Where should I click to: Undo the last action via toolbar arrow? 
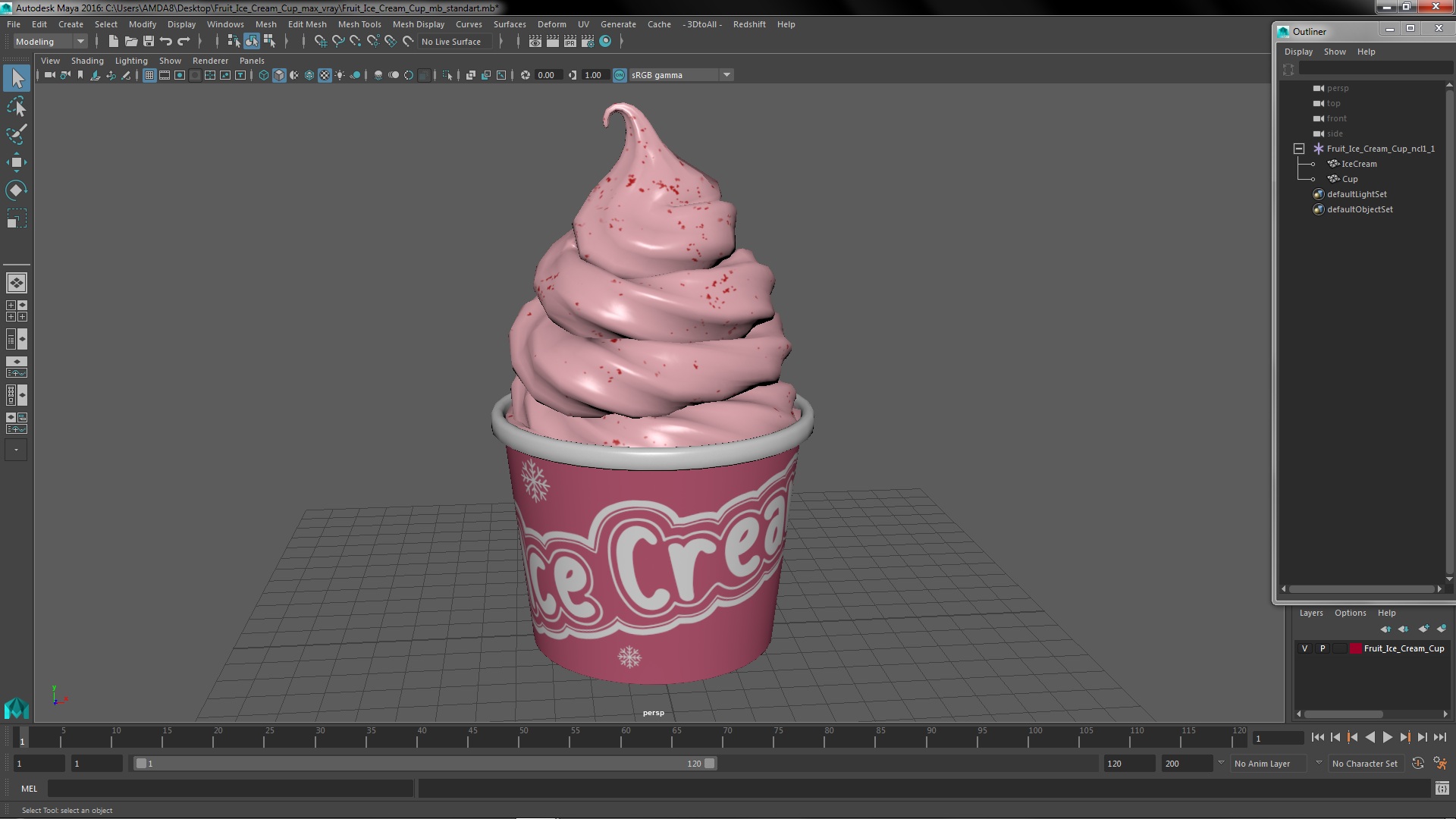coord(166,42)
